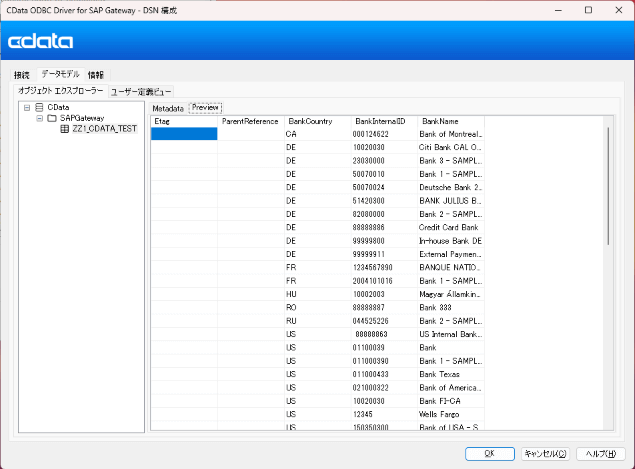Select BankCountry cell CA
Image resolution: width=635 pixels, height=469 pixels.
click(318, 134)
